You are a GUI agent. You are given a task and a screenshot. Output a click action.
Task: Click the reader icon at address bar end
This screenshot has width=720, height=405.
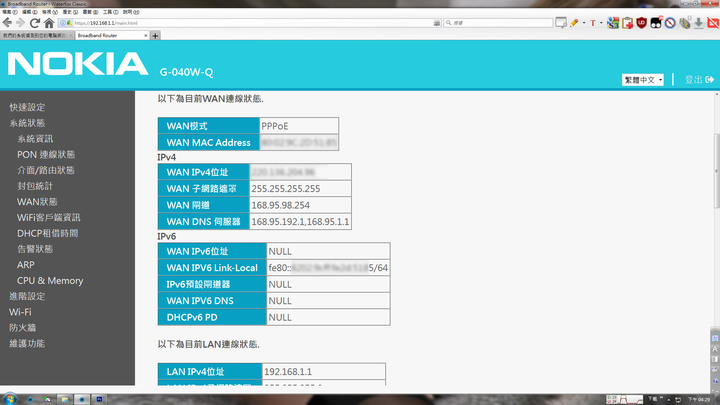[437, 23]
